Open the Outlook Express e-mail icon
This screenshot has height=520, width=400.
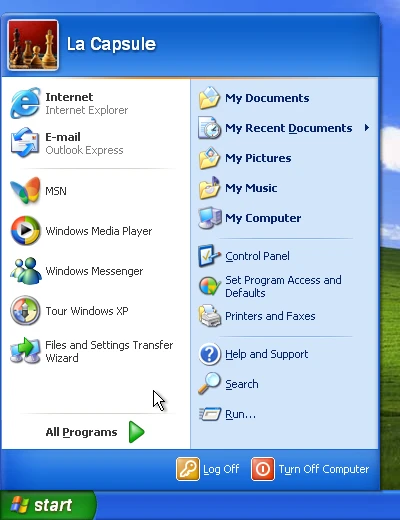click(x=25, y=143)
